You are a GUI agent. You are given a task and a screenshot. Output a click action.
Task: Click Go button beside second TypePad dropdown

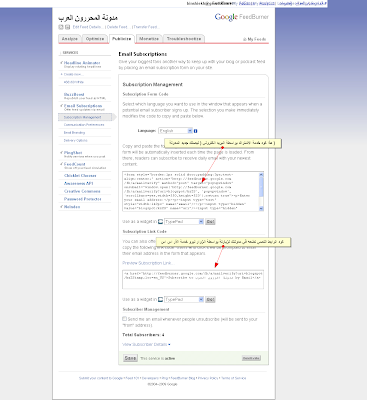pyautogui.click(x=210, y=299)
